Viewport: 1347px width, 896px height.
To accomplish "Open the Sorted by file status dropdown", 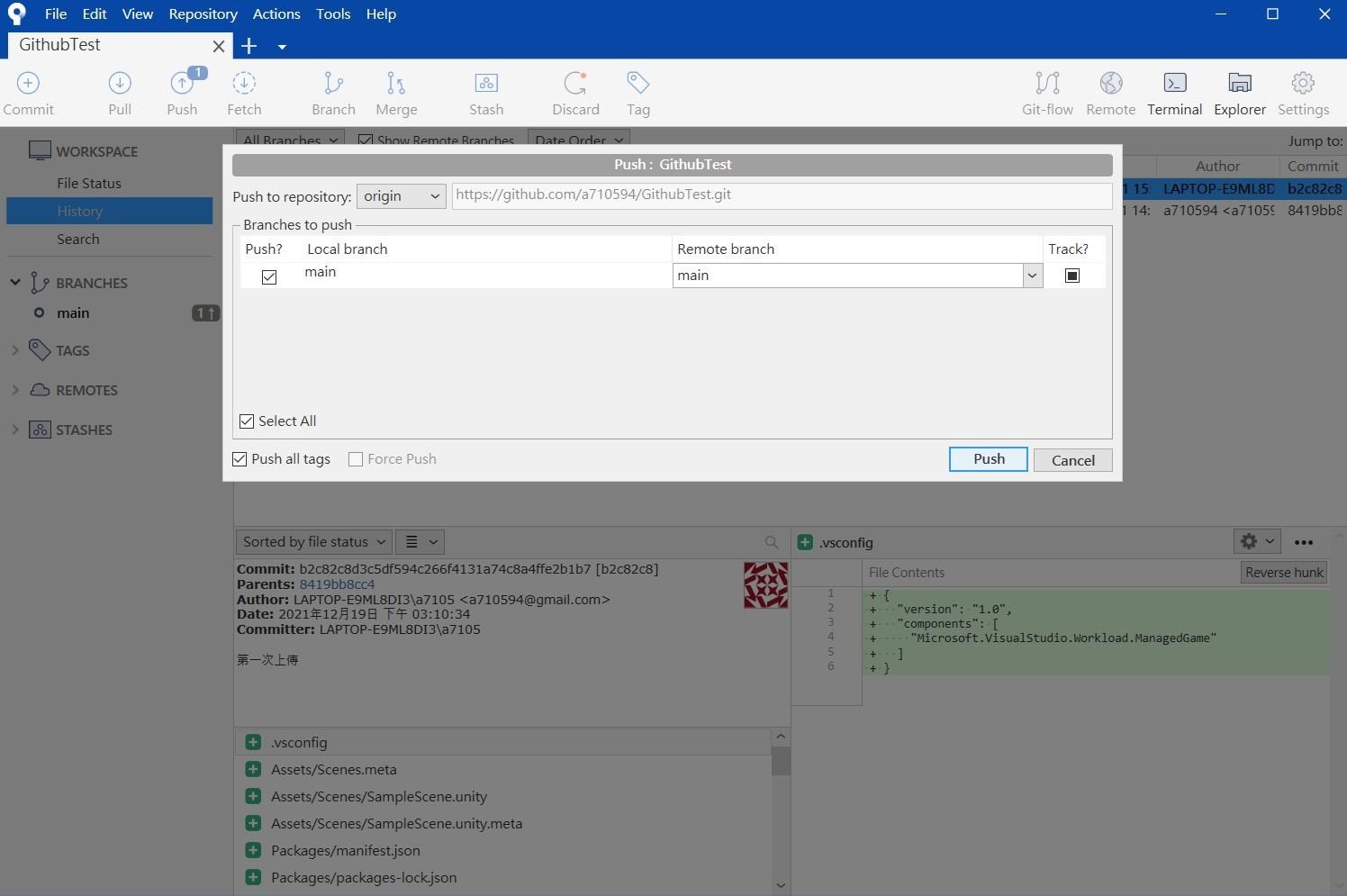I will click(313, 542).
